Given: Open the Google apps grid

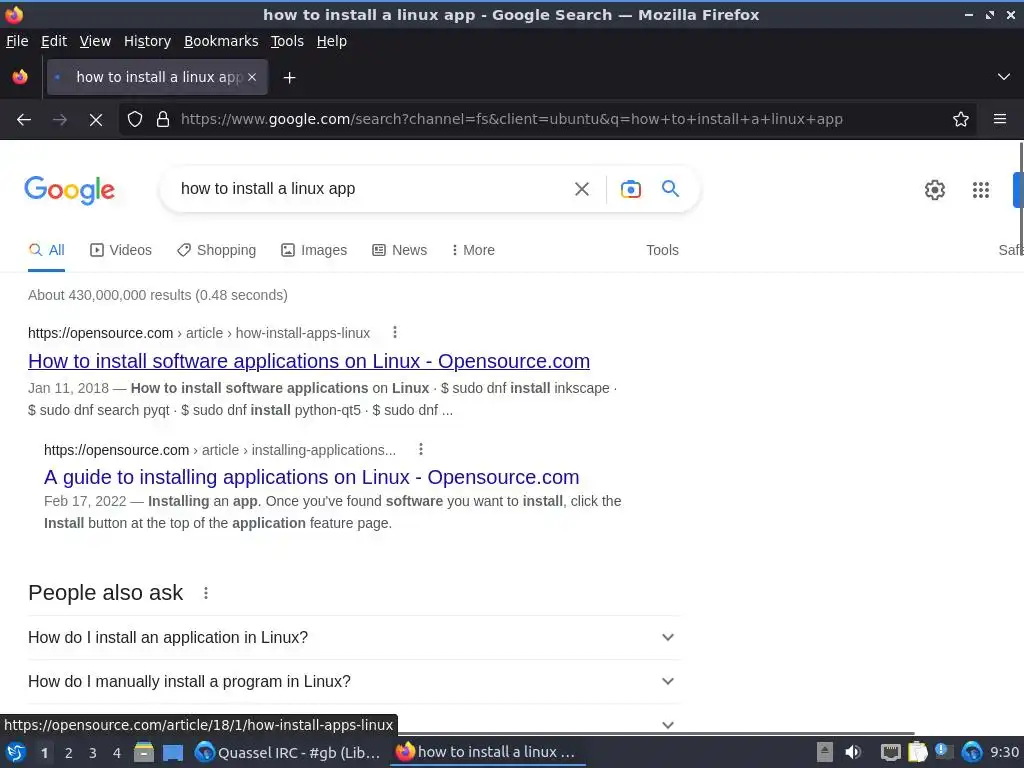Looking at the screenshot, I should [x=980, y=190].
